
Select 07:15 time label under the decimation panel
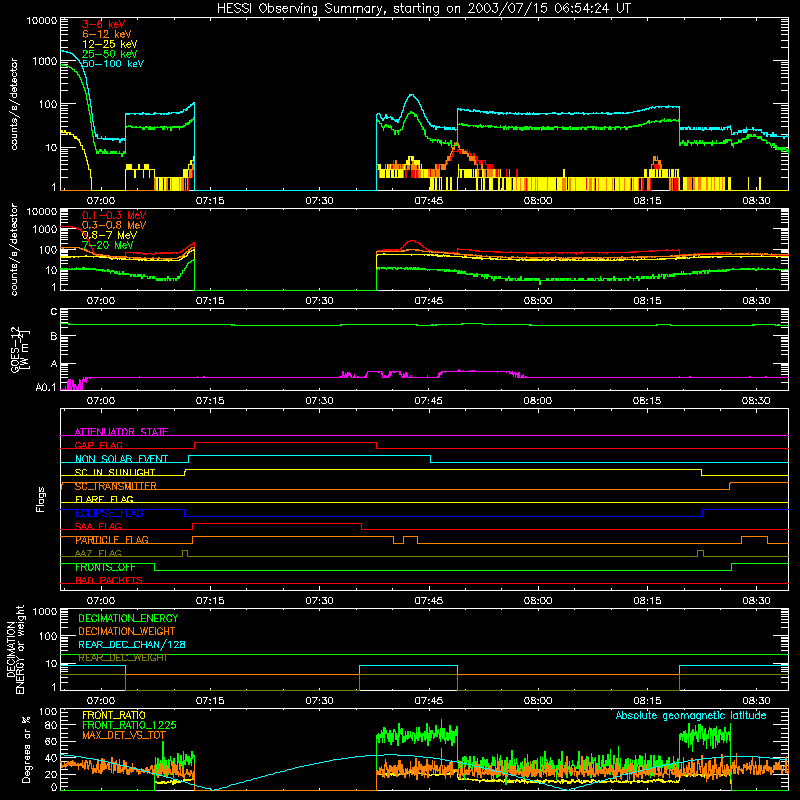click(210, 701)
